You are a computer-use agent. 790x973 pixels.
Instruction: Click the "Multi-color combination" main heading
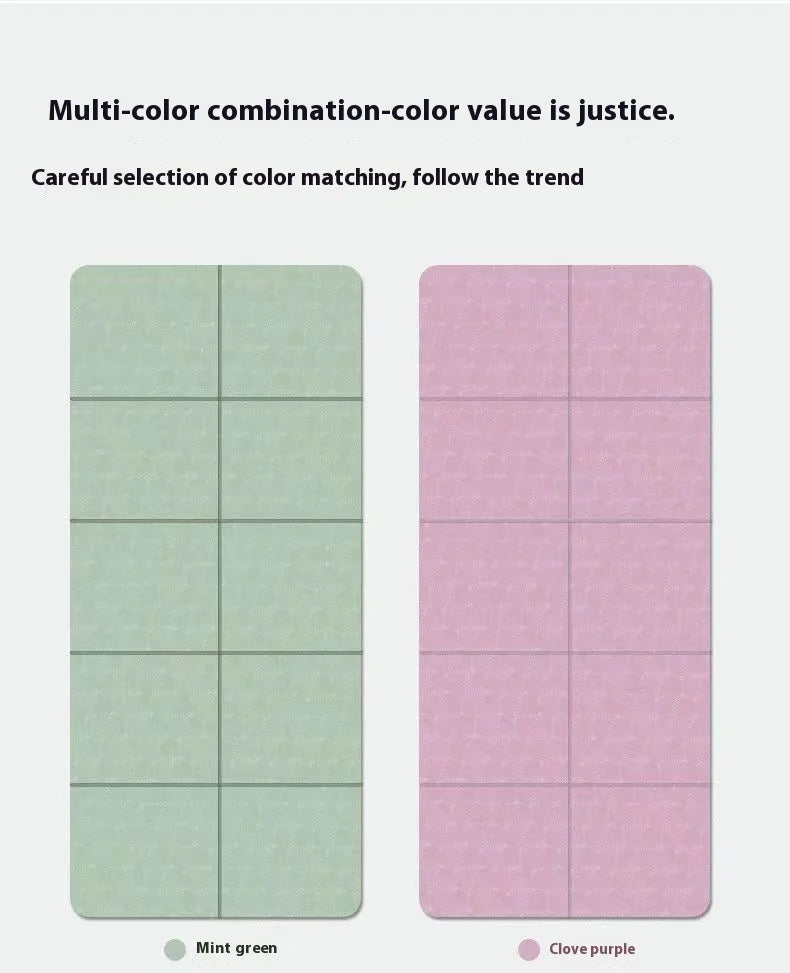pyautogui.click(x=361, y=110)
